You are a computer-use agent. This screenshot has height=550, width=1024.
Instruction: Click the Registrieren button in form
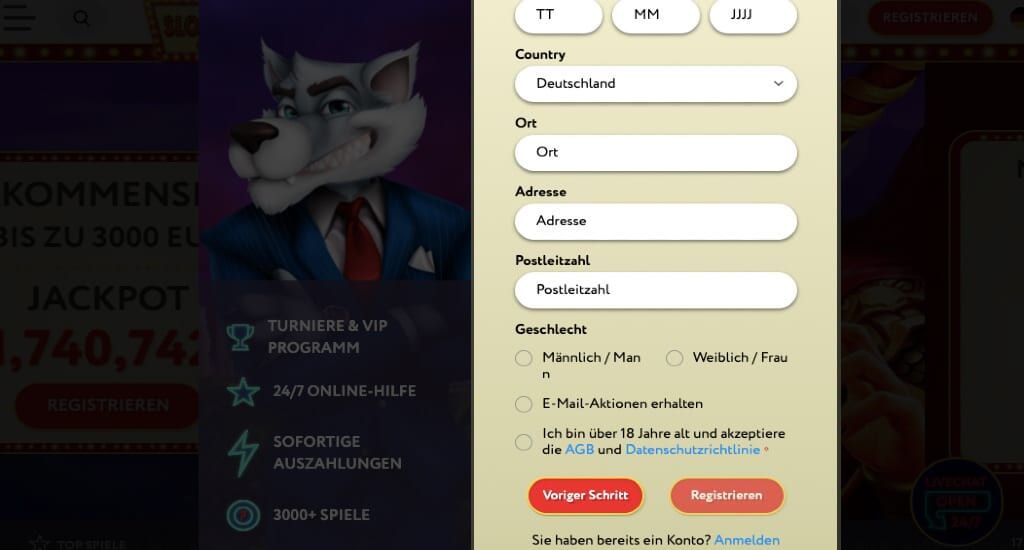[x=726, y=496]
